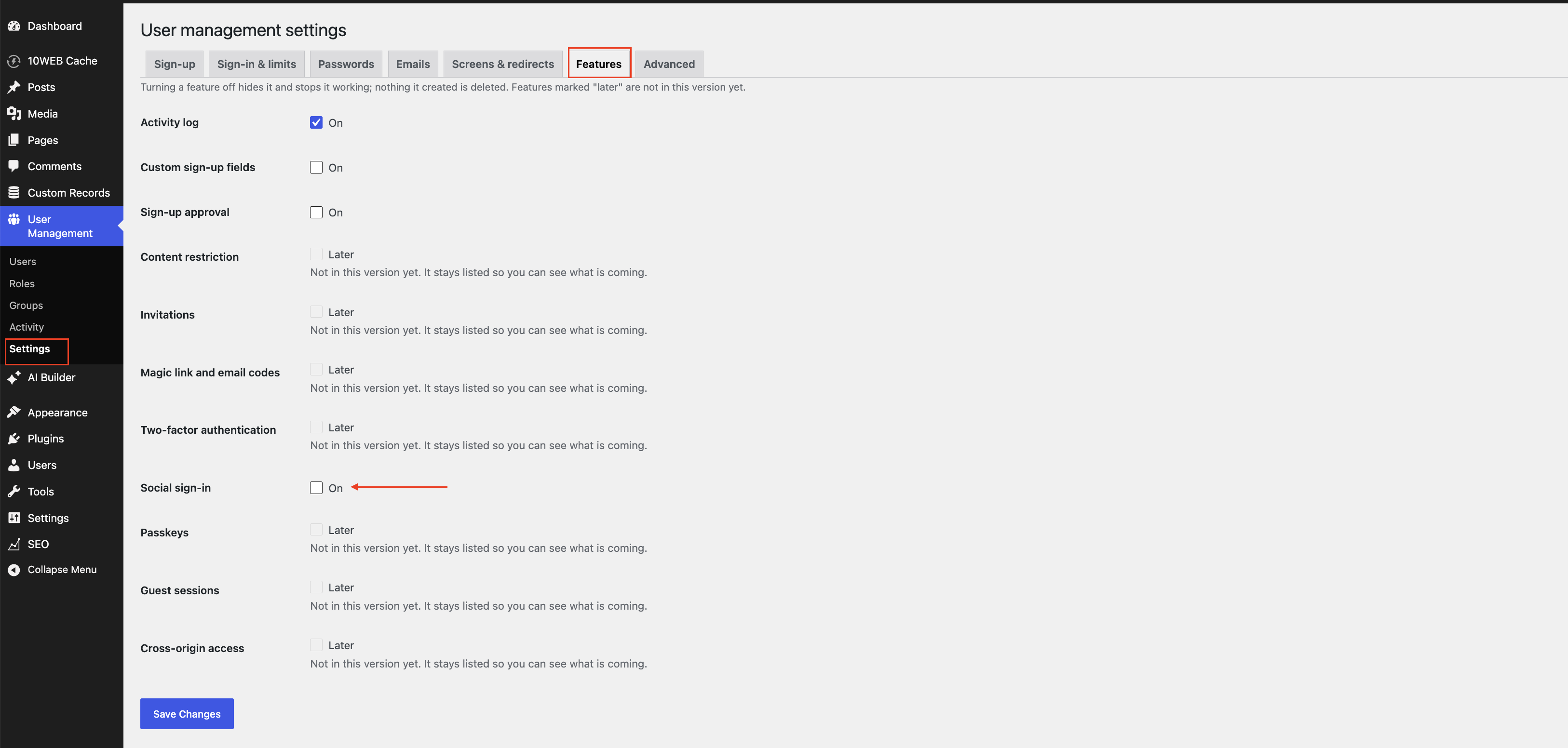Click 'On' label beside Custom sign-up fields
This screenshot has height=748, width=1568.
point(336,168)
